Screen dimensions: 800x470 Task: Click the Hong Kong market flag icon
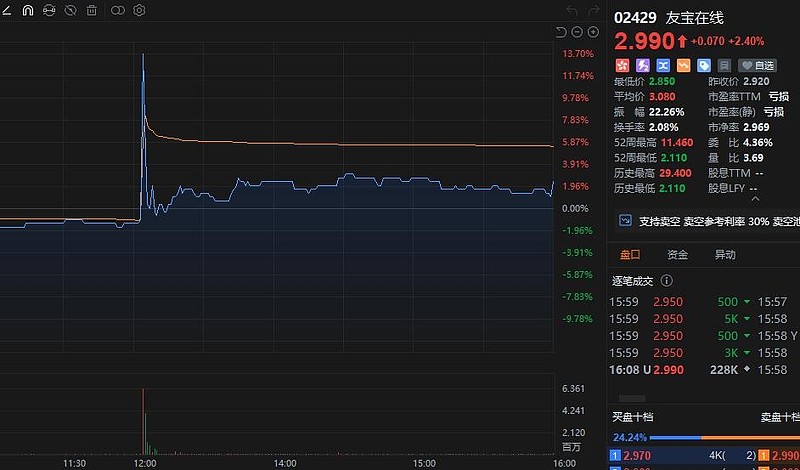click(623, 65)
